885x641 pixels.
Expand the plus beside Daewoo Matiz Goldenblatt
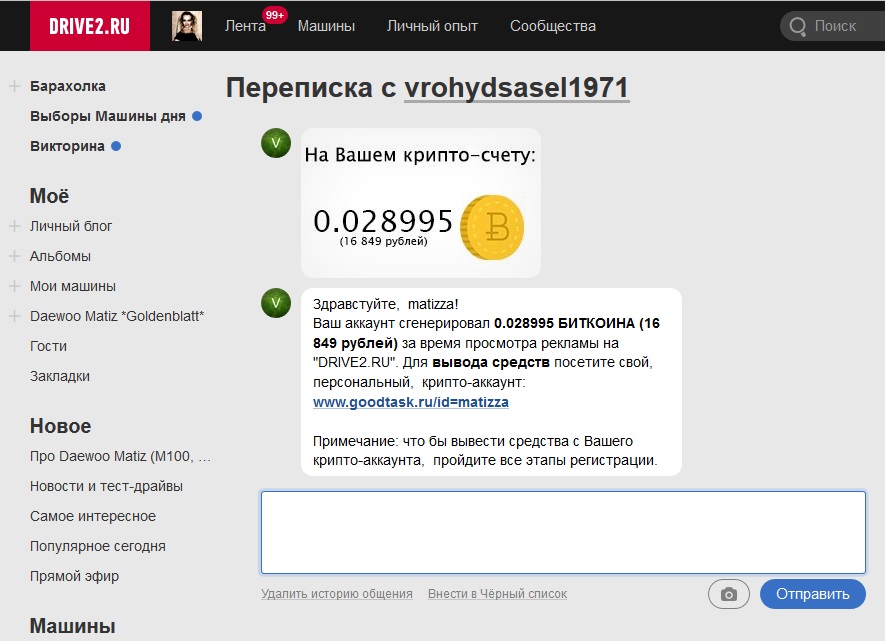15,317
